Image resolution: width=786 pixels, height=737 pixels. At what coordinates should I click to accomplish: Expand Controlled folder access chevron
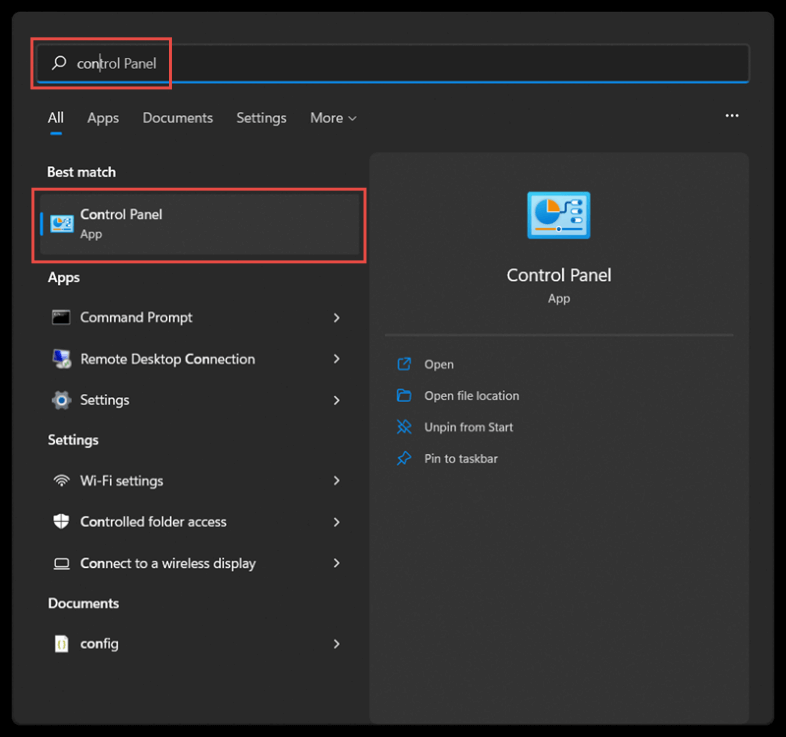(337, 522)
